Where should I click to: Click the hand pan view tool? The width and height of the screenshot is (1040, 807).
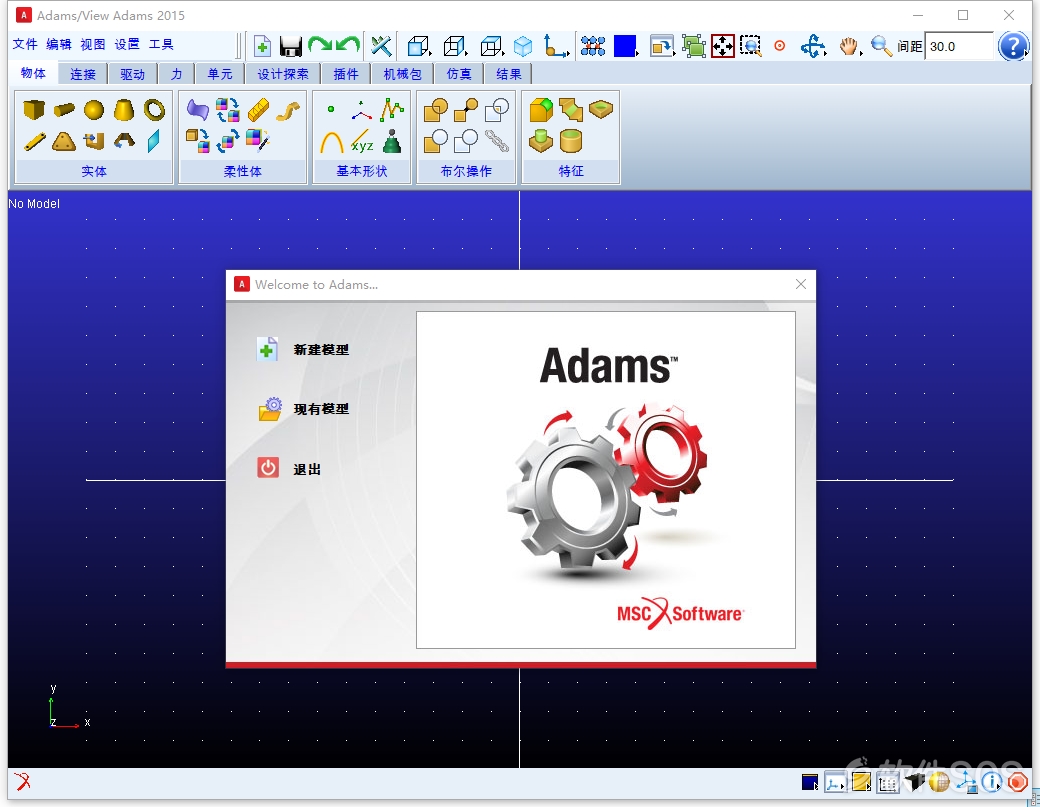coord(849,46)
